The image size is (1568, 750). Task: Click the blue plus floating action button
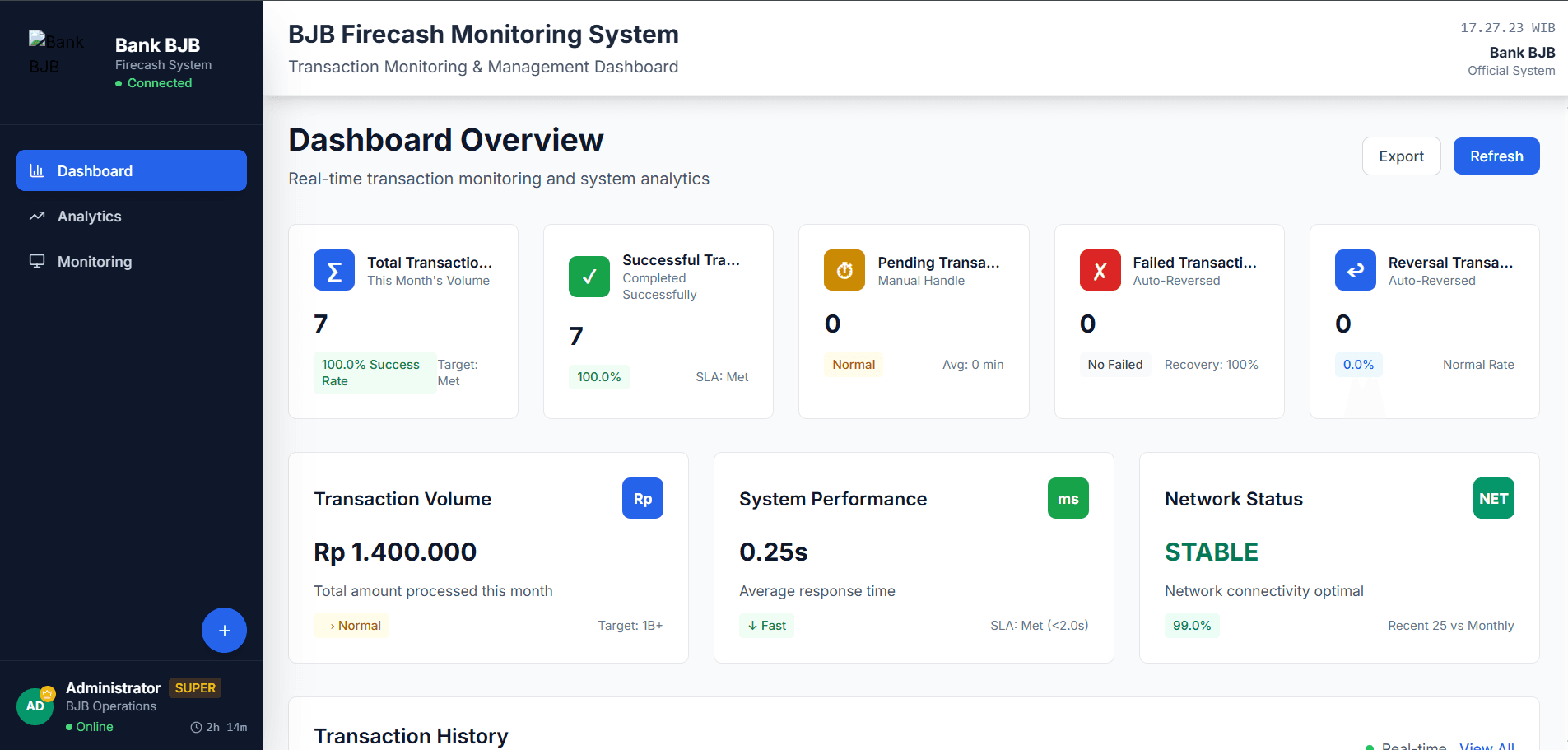[223, 631]
